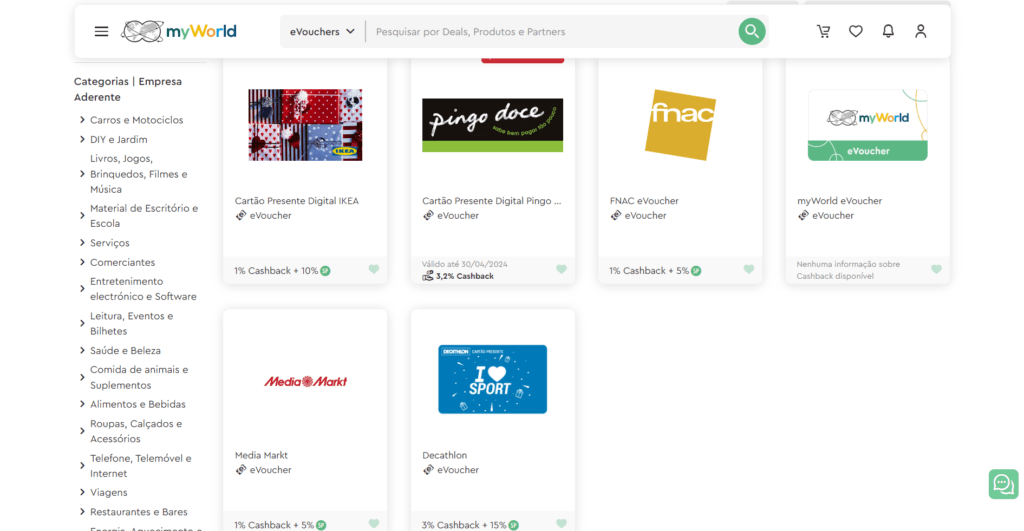Open the Media Markt title link
This screenshot has width=1024, height=531.
click(x=261, y=455)
